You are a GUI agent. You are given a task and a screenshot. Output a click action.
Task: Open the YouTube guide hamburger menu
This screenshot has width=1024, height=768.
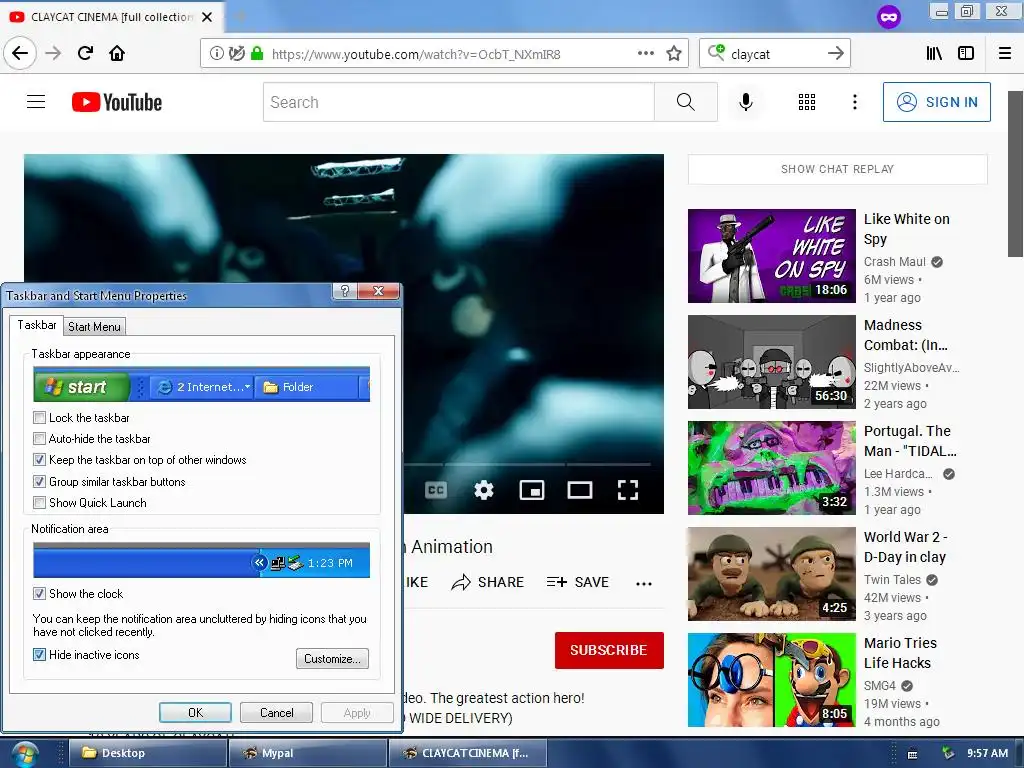coord(36,102)
